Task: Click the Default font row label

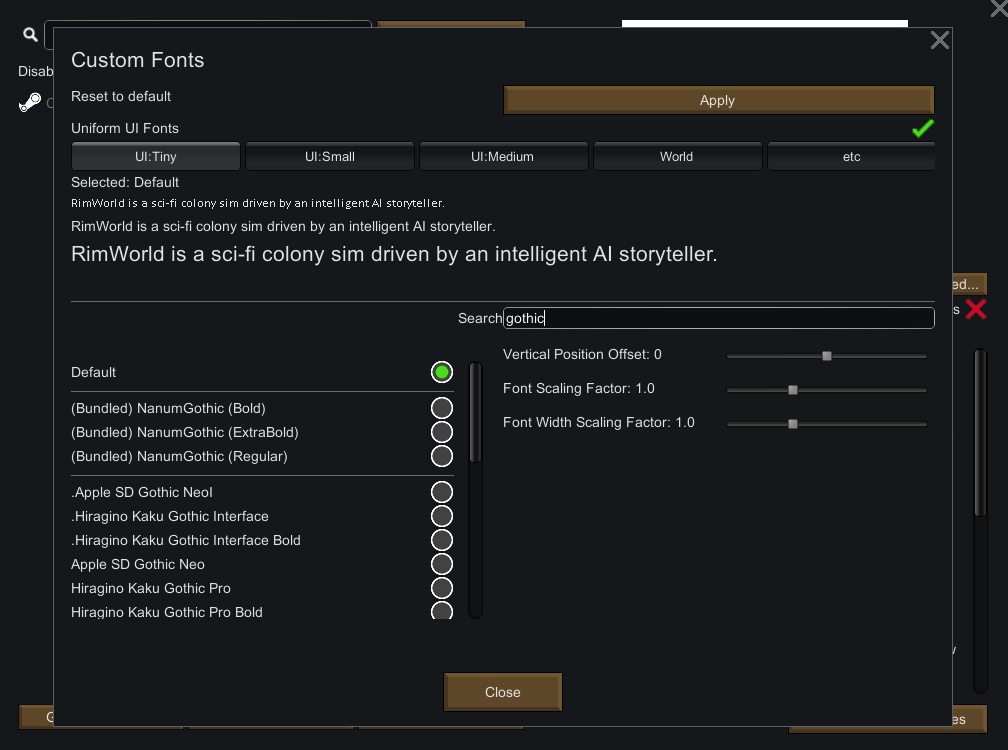Action: coord(93,372)
